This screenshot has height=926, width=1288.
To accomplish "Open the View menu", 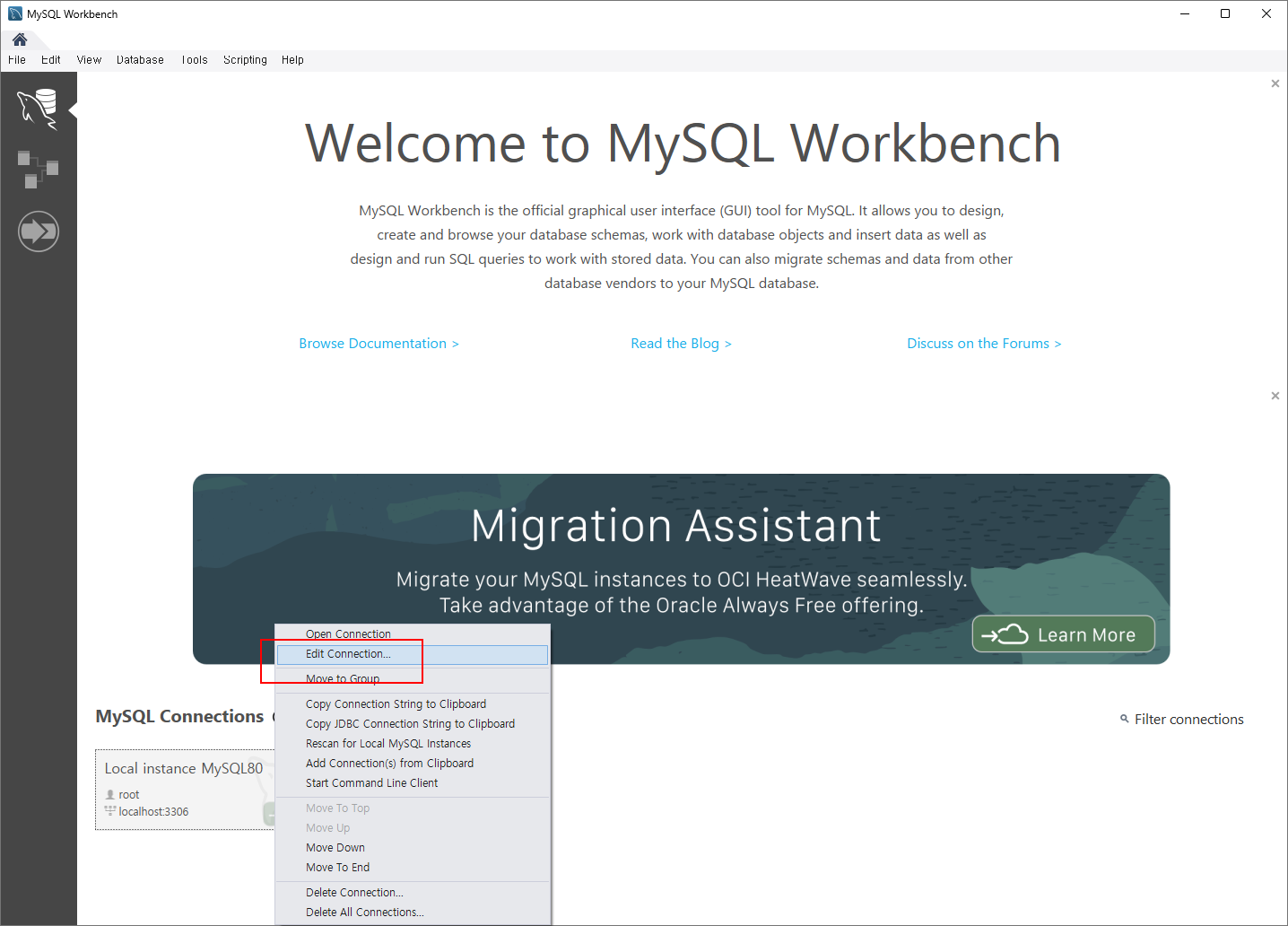I will coord(89,60).
